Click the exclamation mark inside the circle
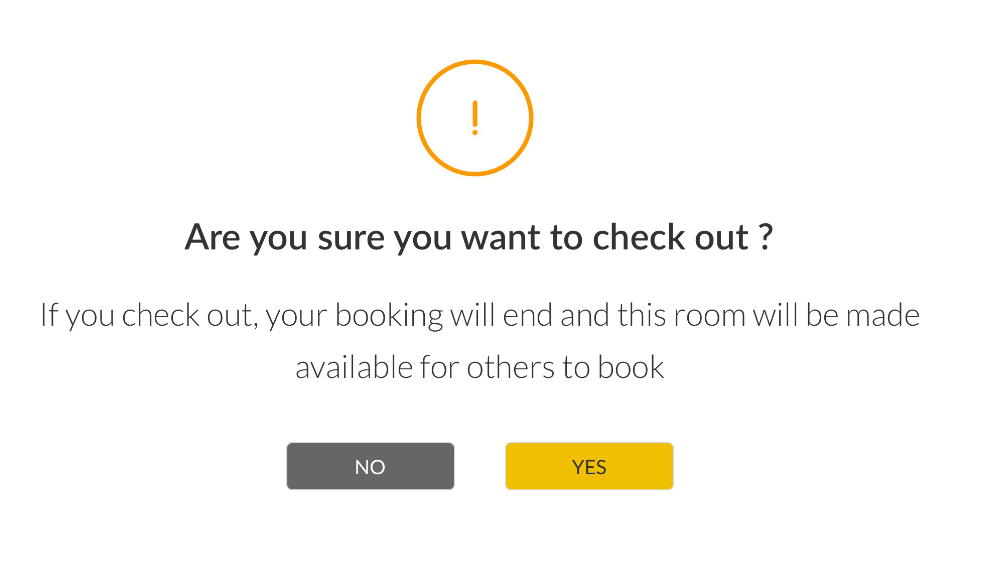The width and height of the screenshot is (1000, 569). tap(474, 118)
